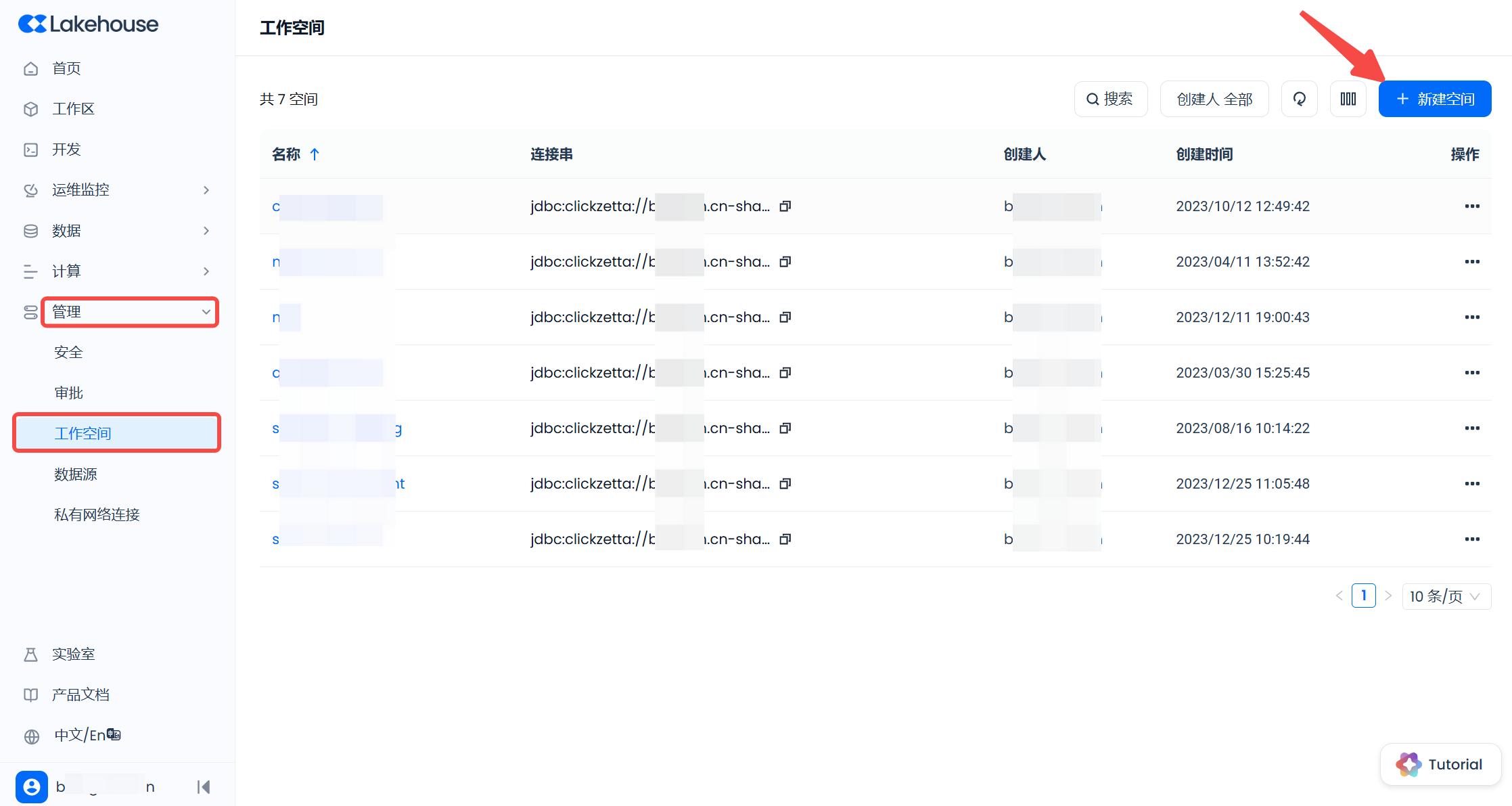Click the name sort arrow icon
This screenshot has height=806, width=1512.
tap(315, 154)
